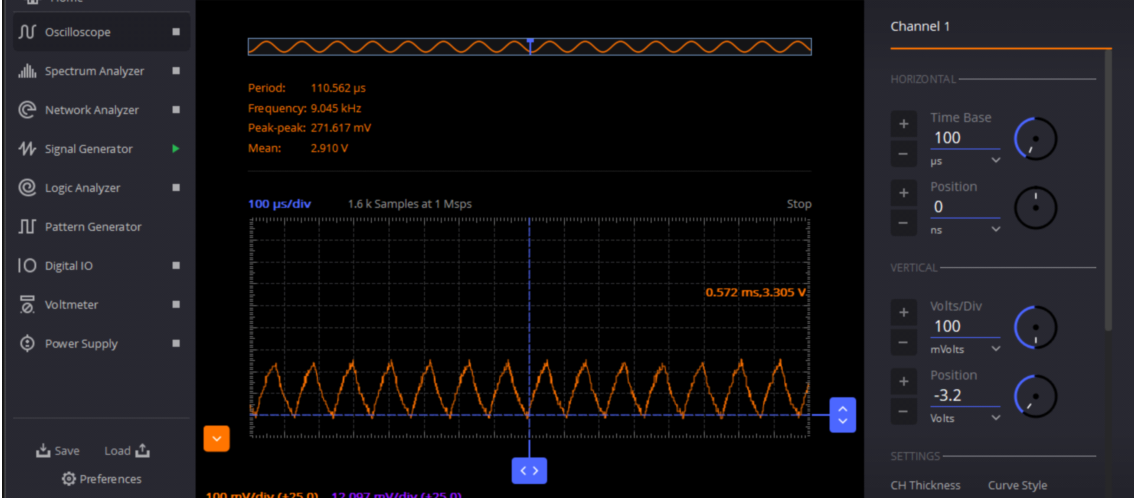Decrease vertical Position with minus button
This screenshot has height=498, width=1134.
(903, 412)
